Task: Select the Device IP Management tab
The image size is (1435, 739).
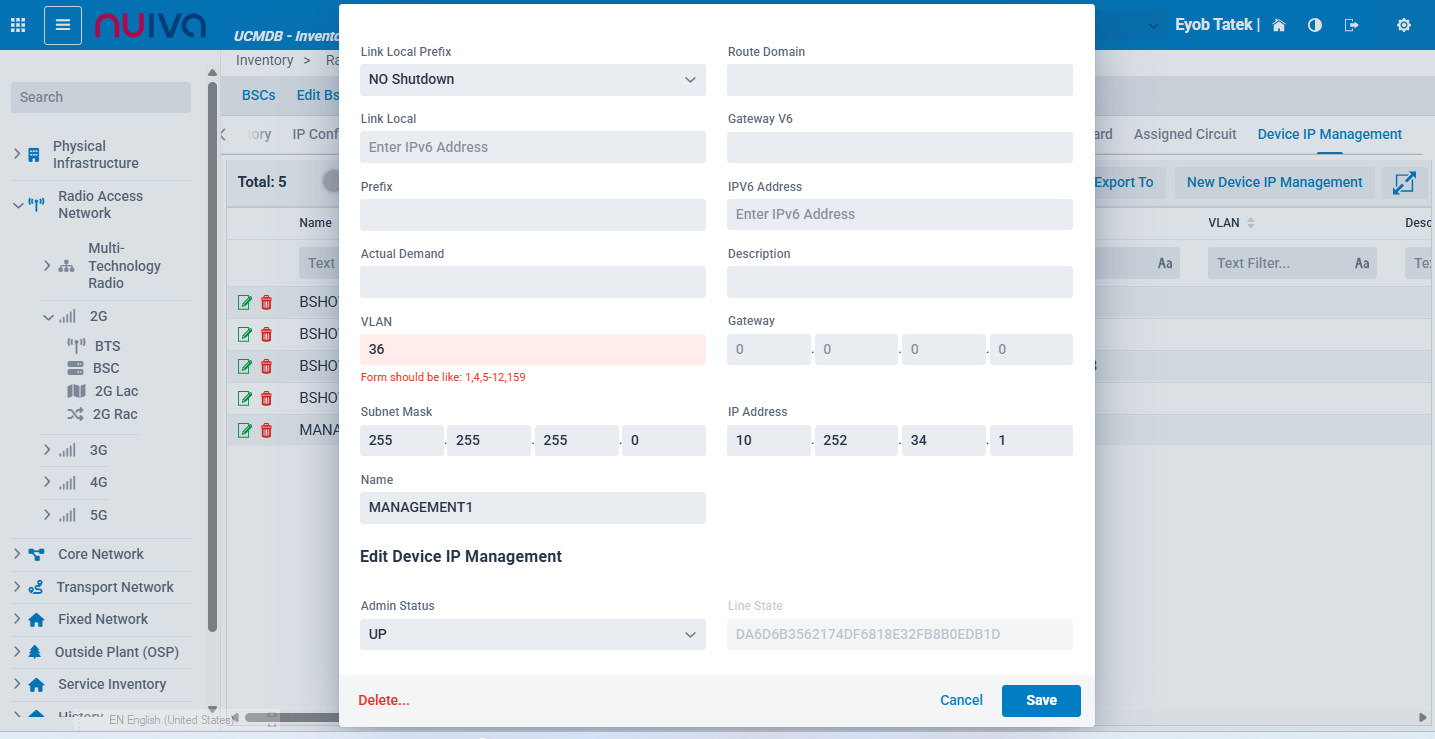Action: coord(1329,134)
